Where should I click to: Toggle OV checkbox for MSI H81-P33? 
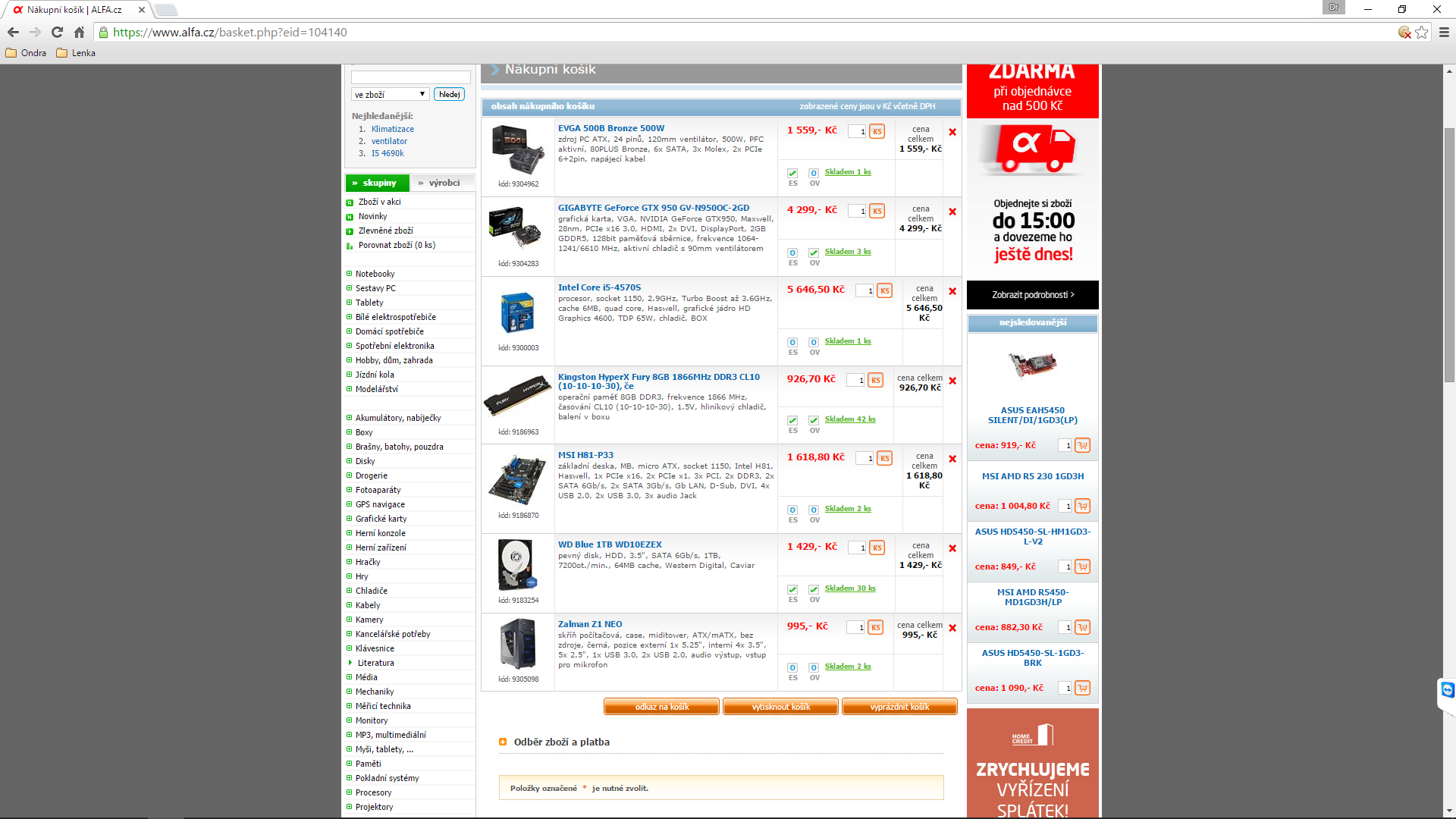(814, 510)
